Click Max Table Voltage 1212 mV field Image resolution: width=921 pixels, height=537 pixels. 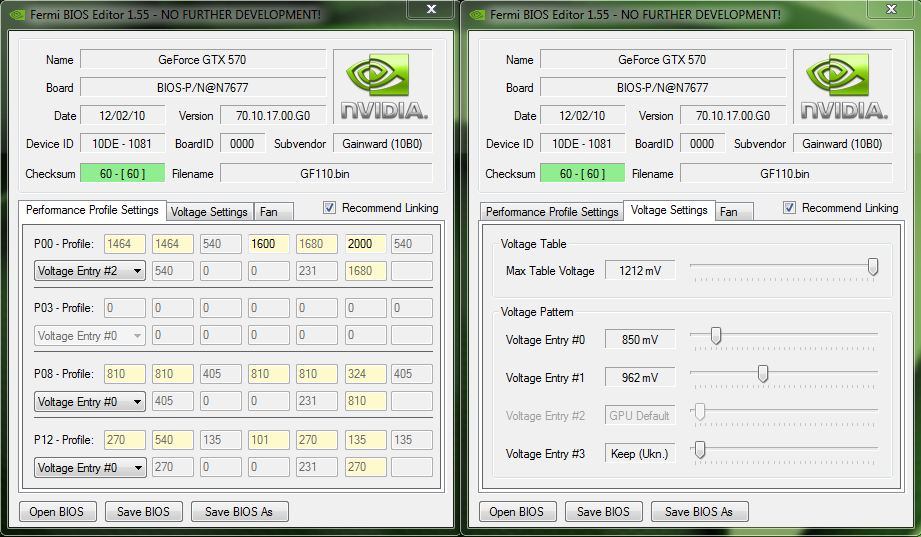pyautogui.click(x=640, y=271)
